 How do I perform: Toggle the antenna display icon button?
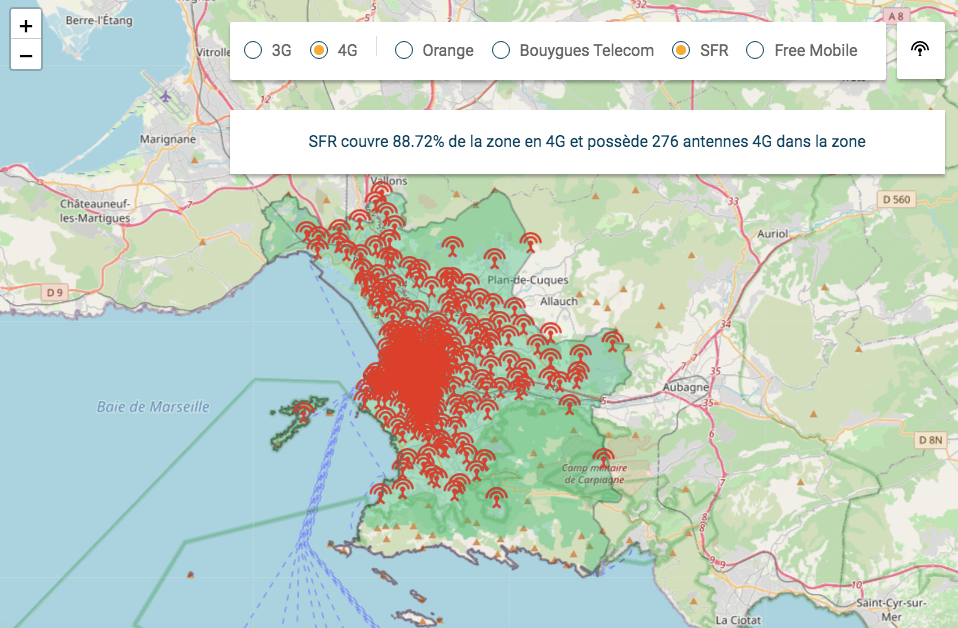[921, 50]
